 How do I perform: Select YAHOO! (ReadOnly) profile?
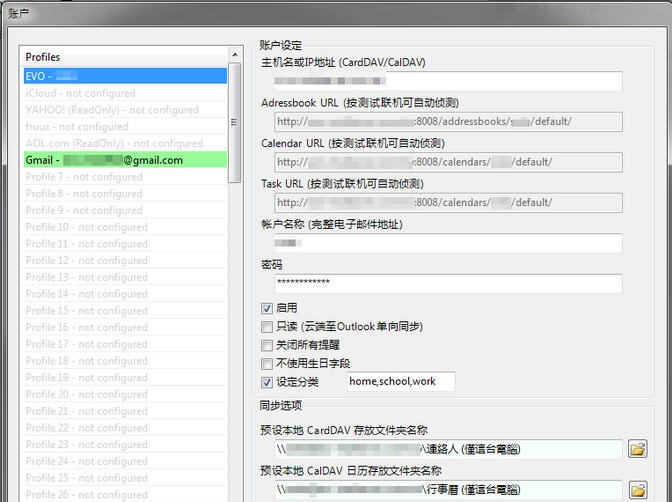tap(125, 110)
